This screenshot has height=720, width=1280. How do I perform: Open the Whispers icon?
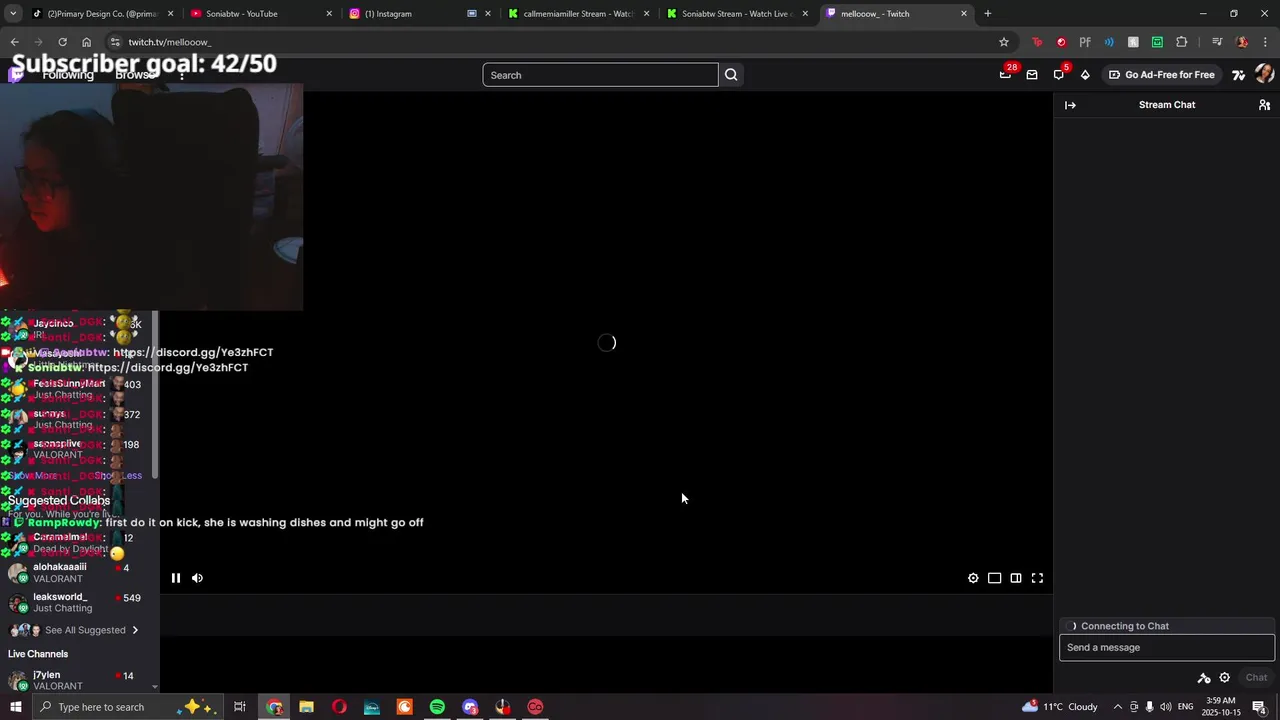click(x=1059, y=75)
